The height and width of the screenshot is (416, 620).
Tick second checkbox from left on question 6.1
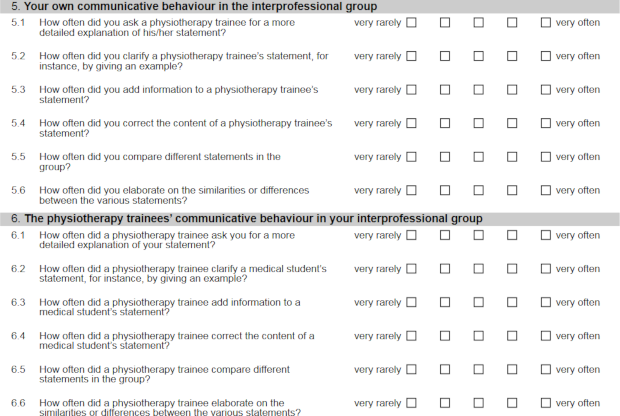[x=445, y=236]
